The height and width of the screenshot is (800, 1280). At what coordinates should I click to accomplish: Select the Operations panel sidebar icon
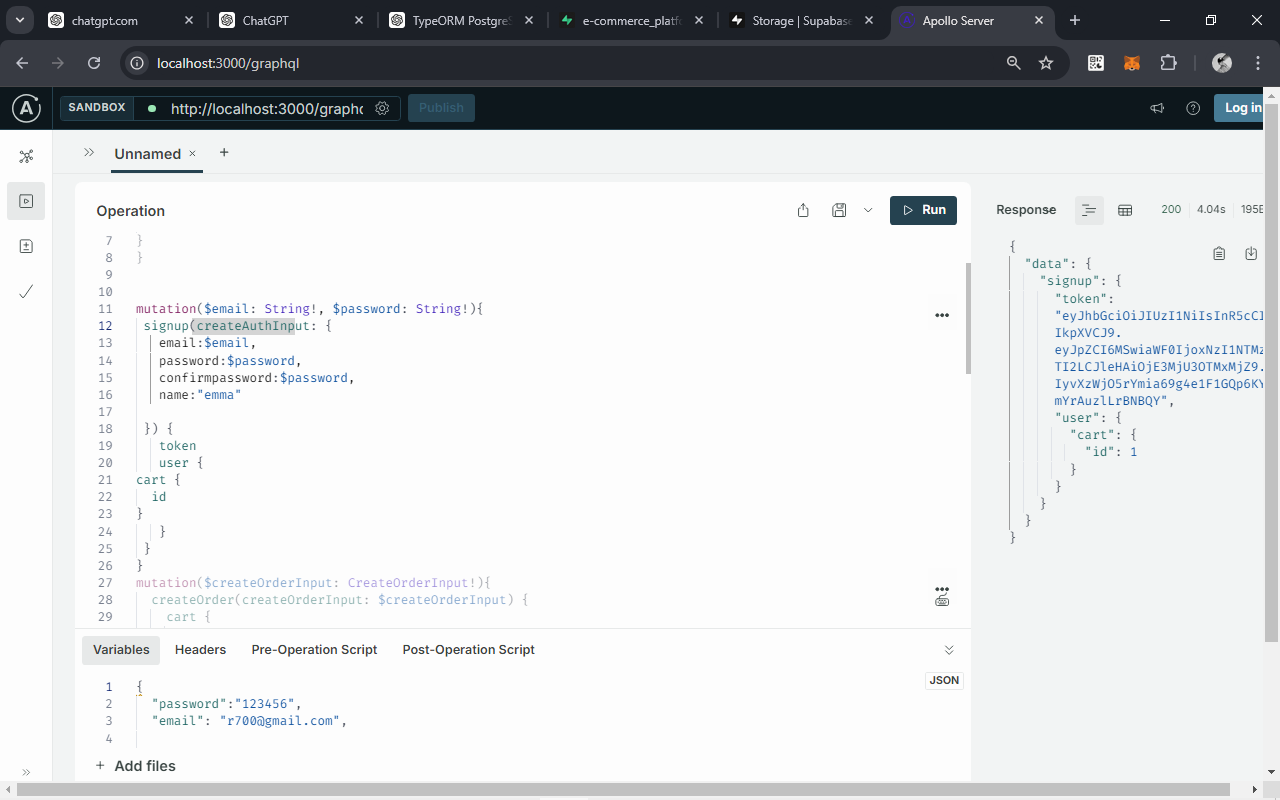tap(26, 200)
